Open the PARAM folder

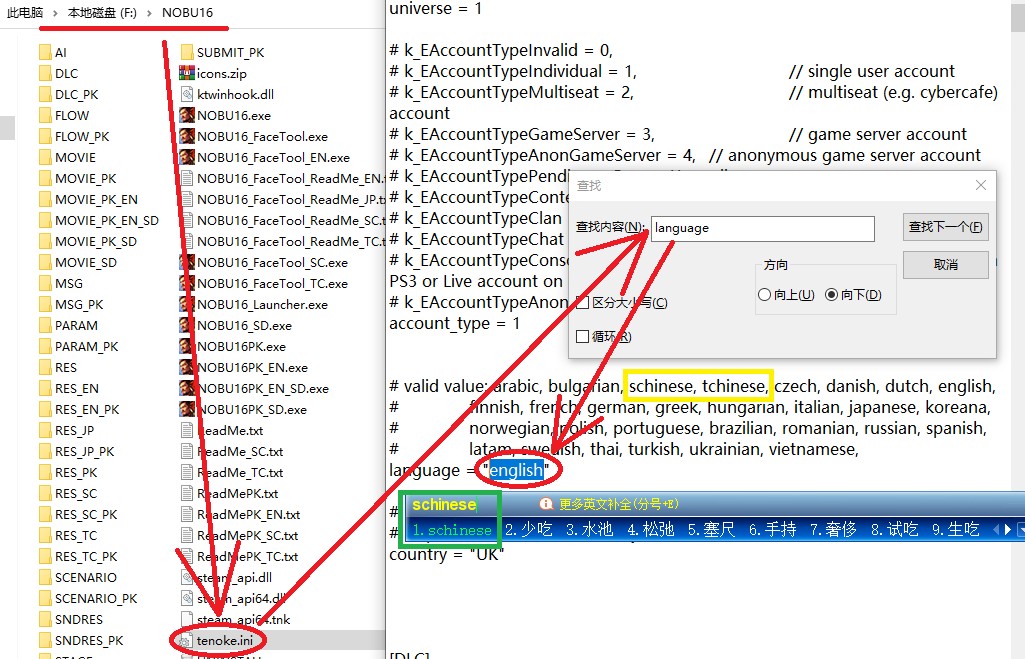click(x=69, y=325)
